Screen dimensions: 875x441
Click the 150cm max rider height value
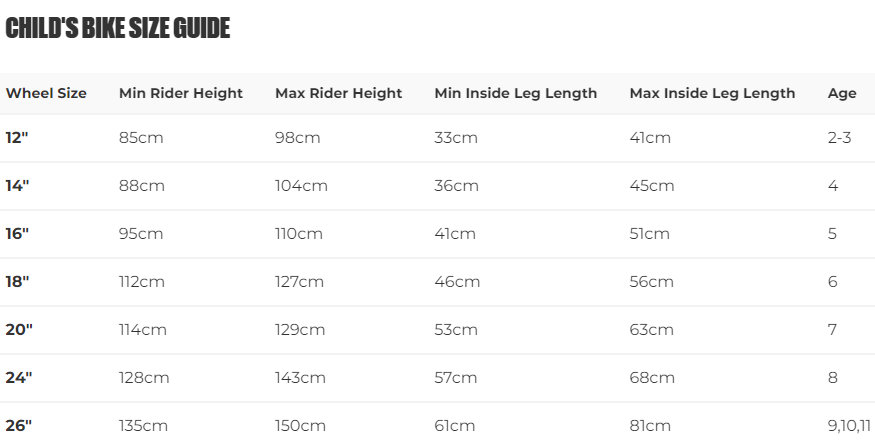[x=300, y=426]
